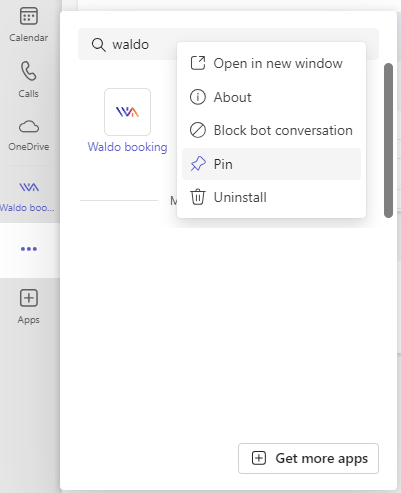Click the trash icon beside Uninstall

198,197
